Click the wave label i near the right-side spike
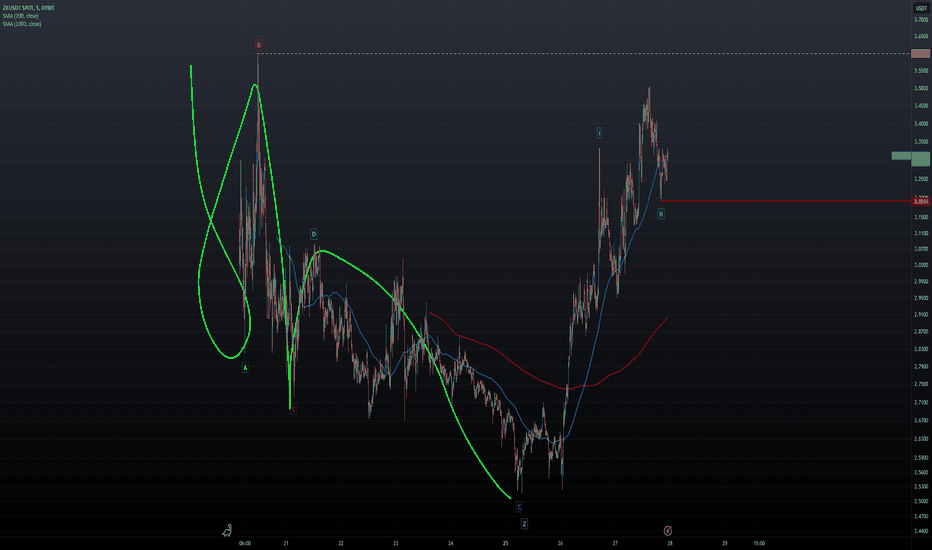 [x=599, y=133]
